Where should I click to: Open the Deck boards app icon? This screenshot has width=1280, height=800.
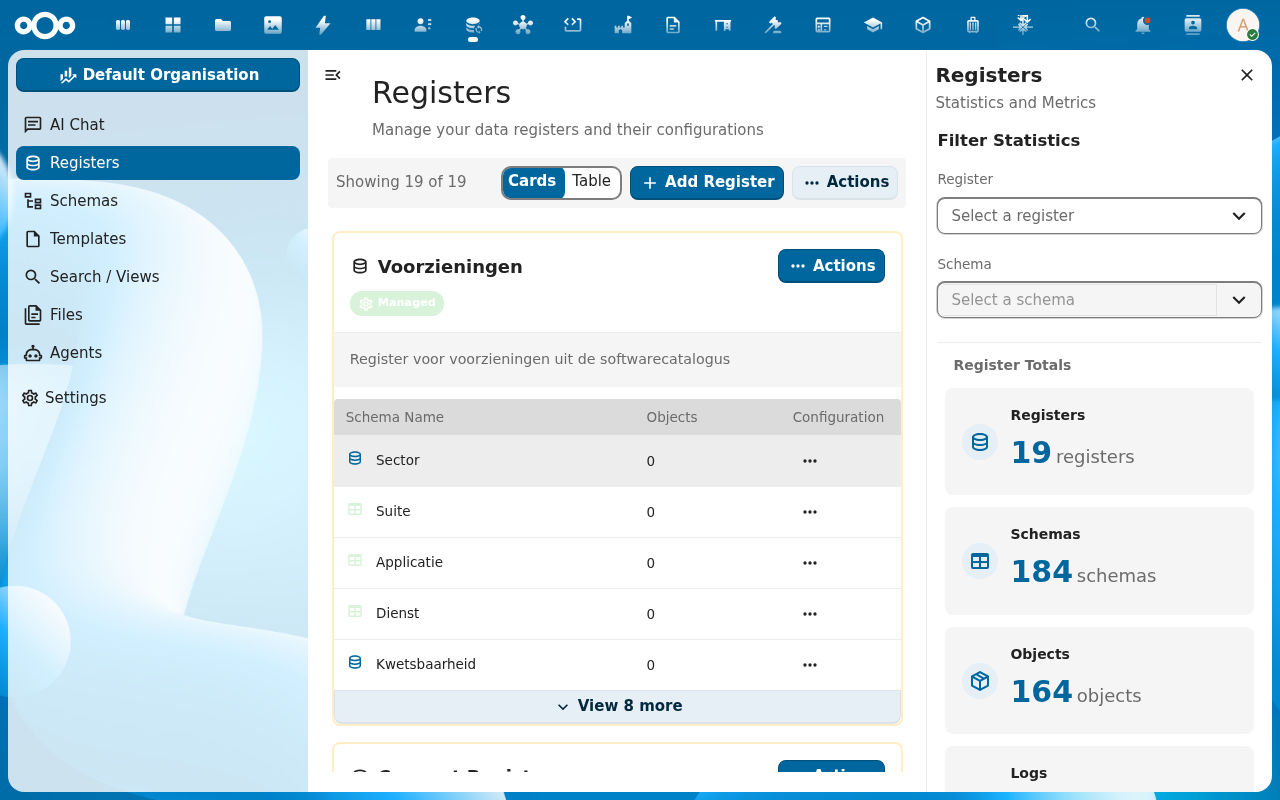coord(373,25)
